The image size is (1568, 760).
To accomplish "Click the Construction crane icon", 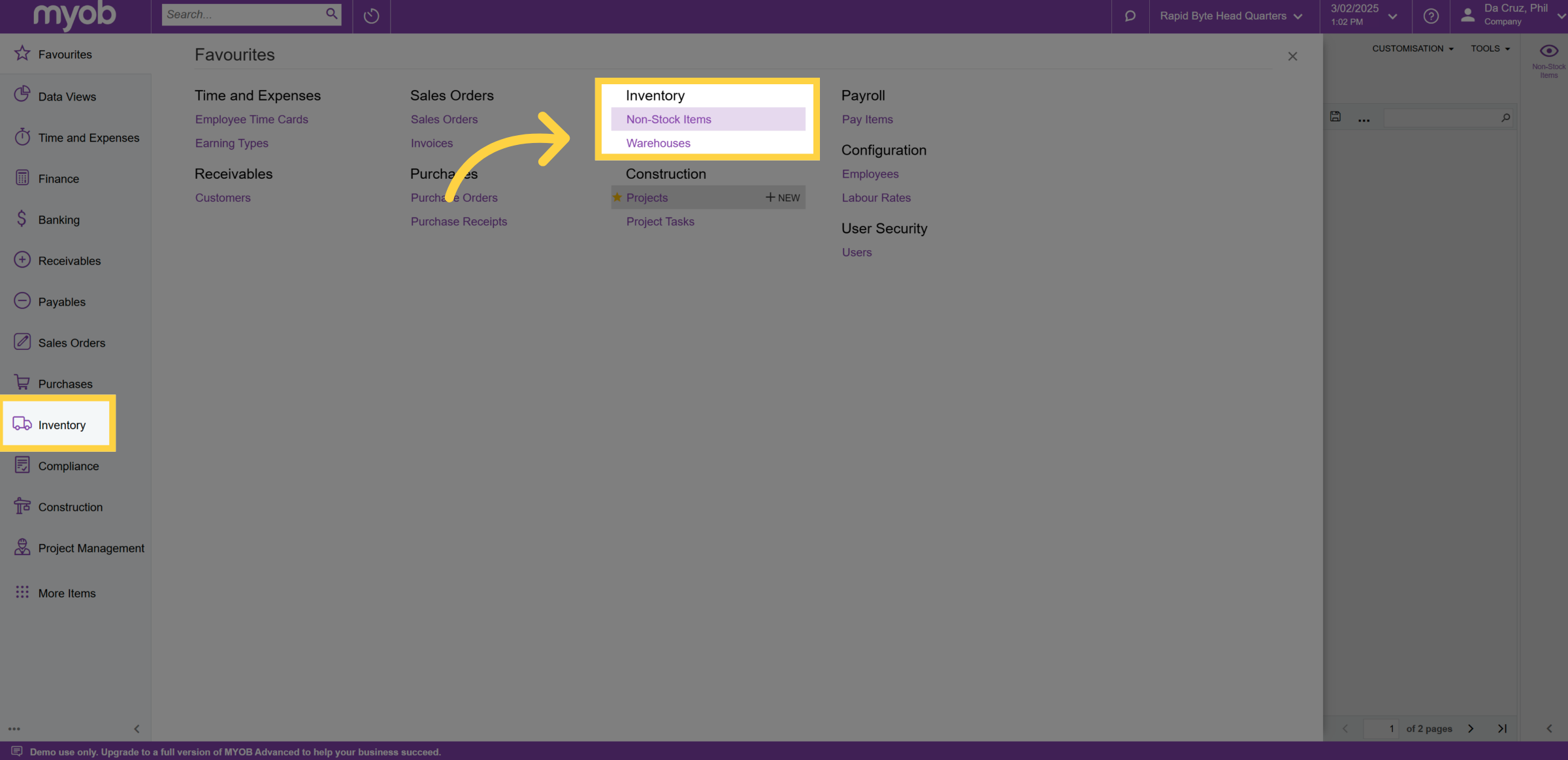I will click(x=22, y=506).
